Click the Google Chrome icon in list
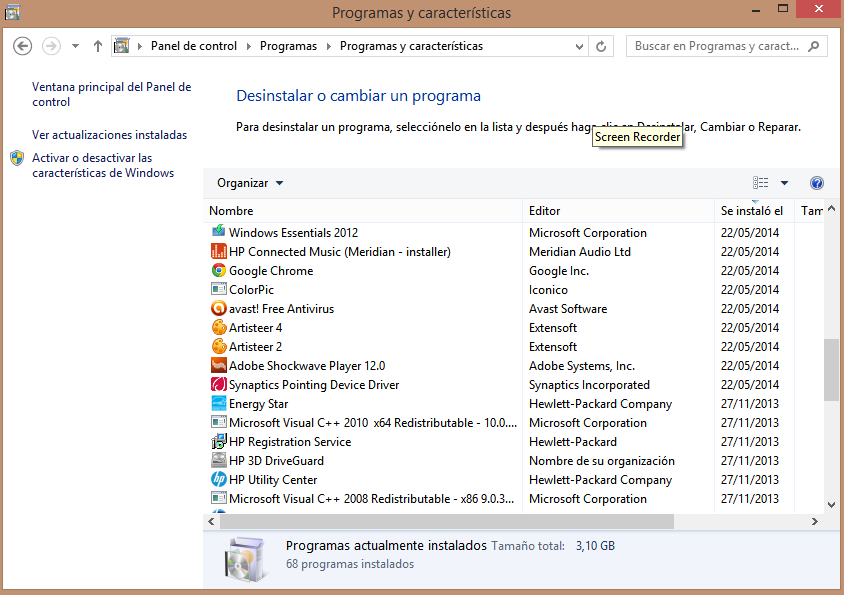Screen dimensions: 844x595 [219, 270]
